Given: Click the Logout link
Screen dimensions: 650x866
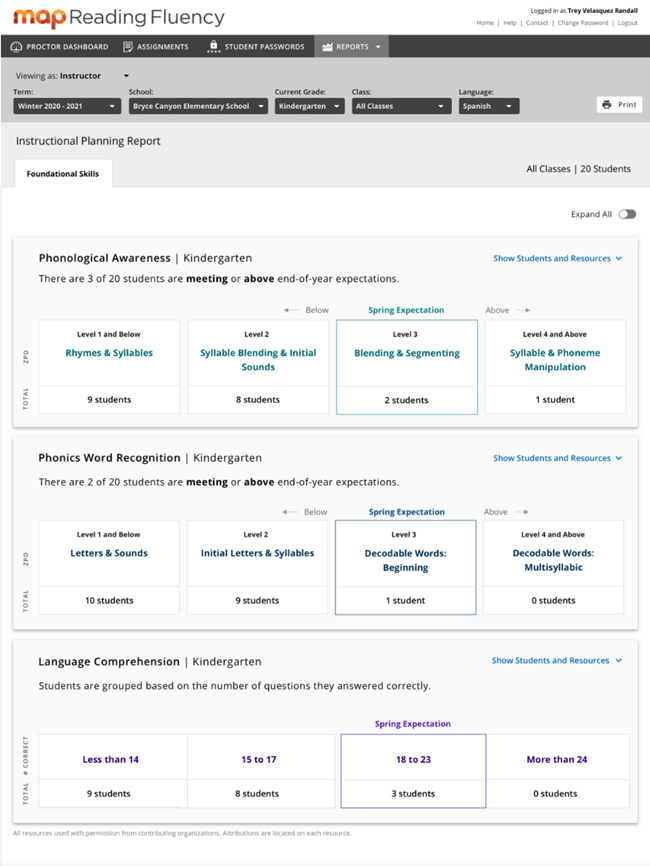Looking at the screenshot, I should coord(628,22).
